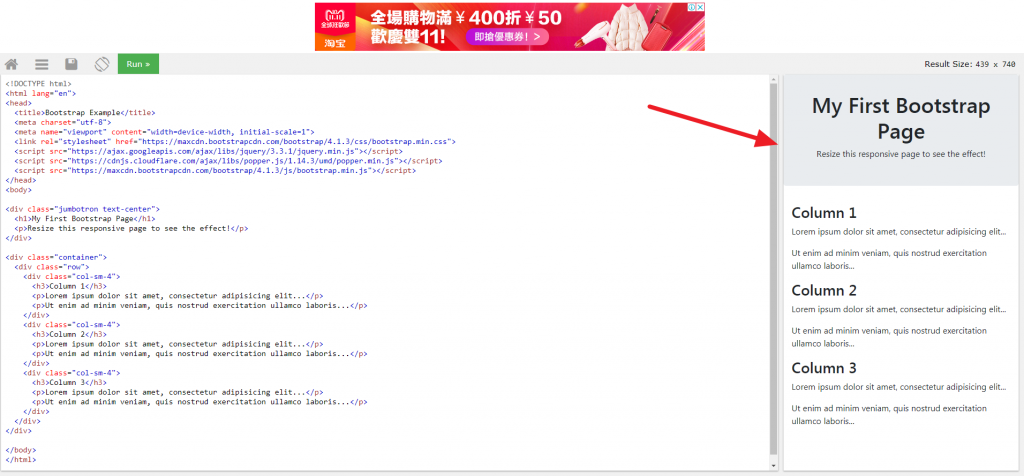
Task: Close the Taobao ad with the X icon
Action: (700, 7)
